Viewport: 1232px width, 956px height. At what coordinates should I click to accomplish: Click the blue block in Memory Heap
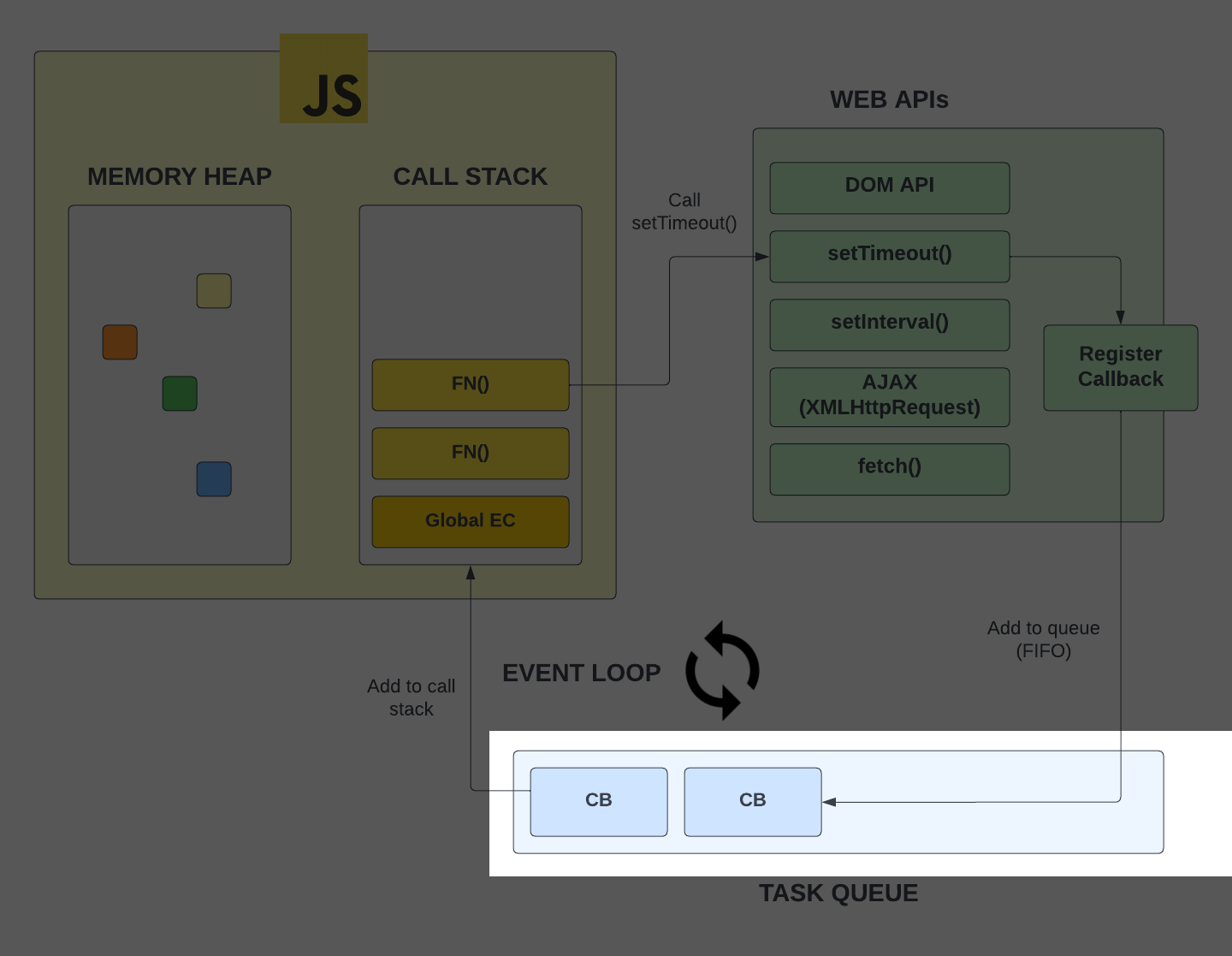pyautogui.click(x=214, y=479)
